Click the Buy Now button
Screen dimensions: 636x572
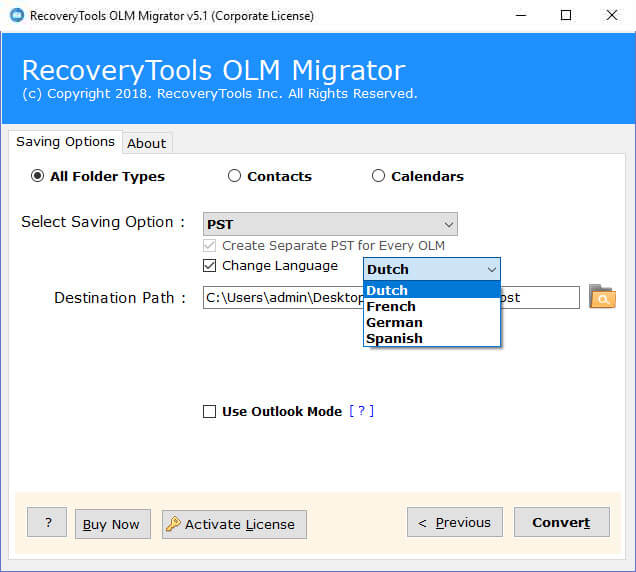(x=113, y=524)
